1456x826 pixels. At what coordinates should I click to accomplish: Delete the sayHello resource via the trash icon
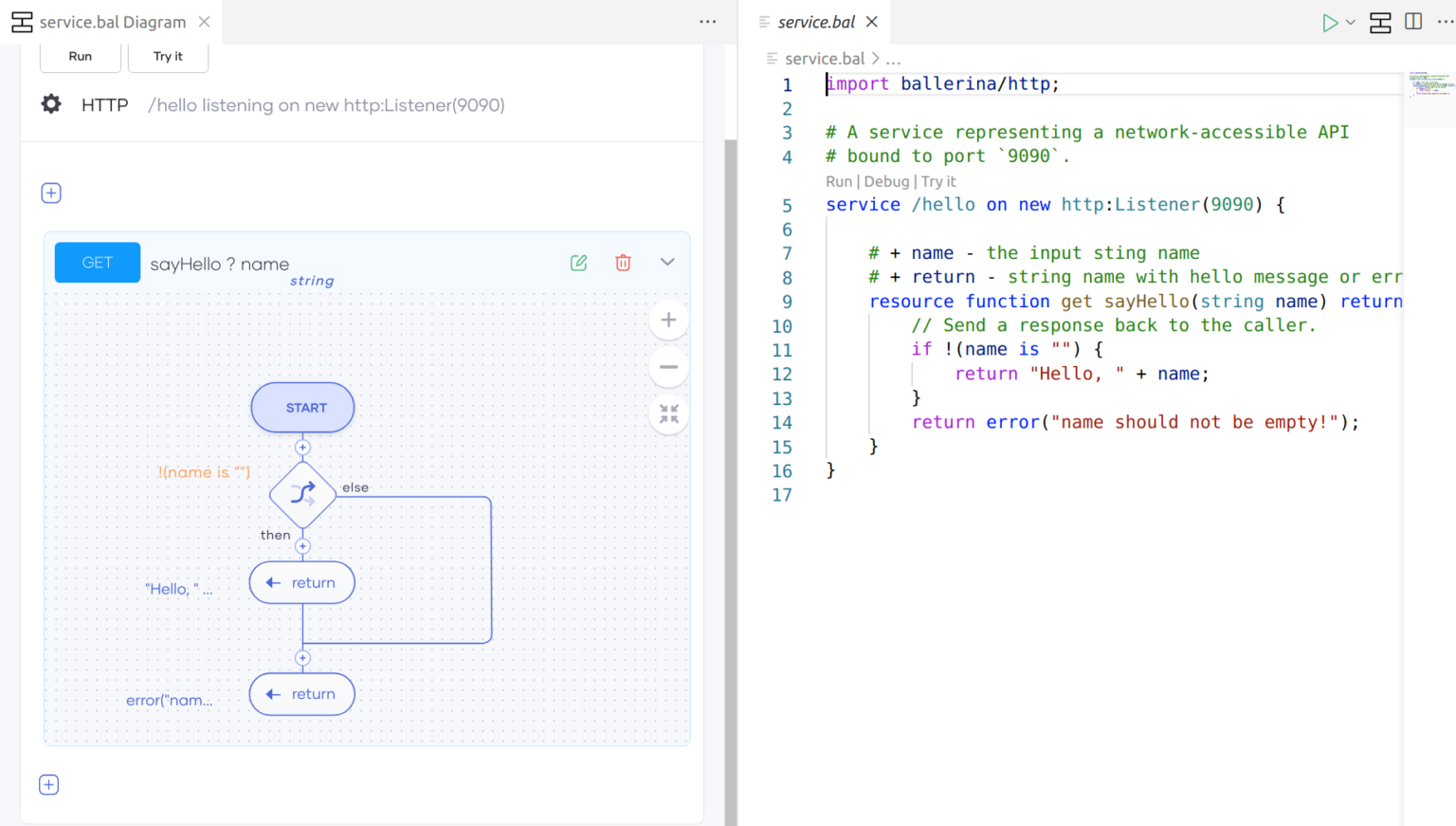[623, 263]
